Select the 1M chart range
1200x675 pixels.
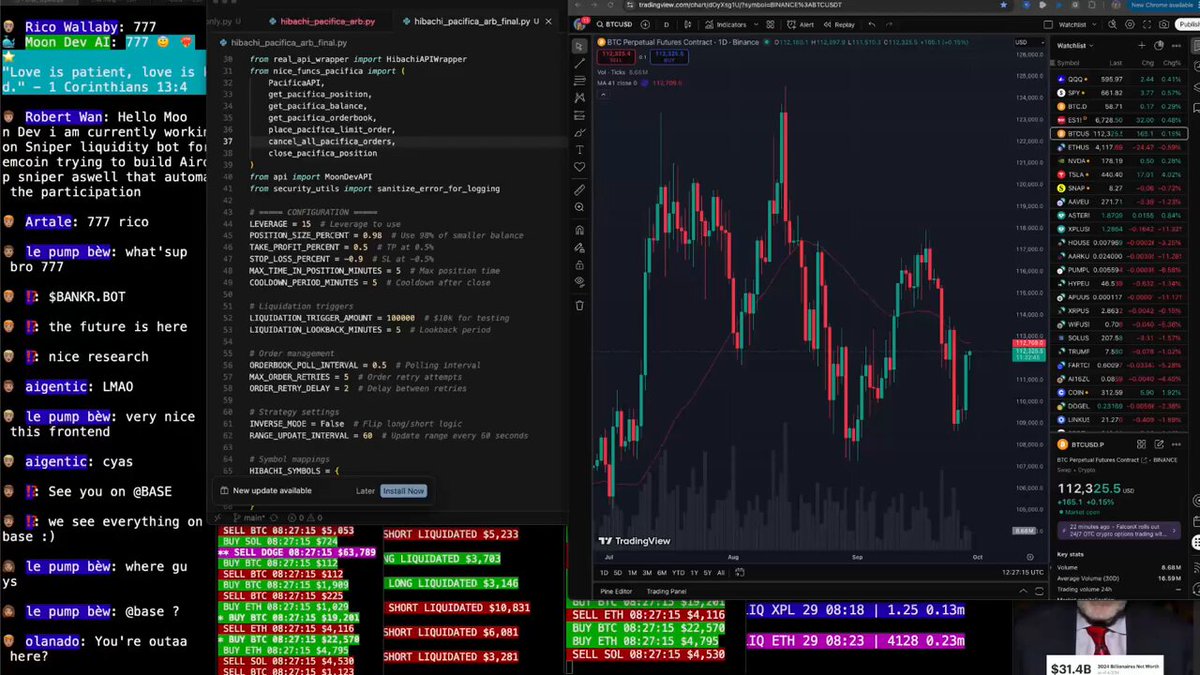pos(631,572)
